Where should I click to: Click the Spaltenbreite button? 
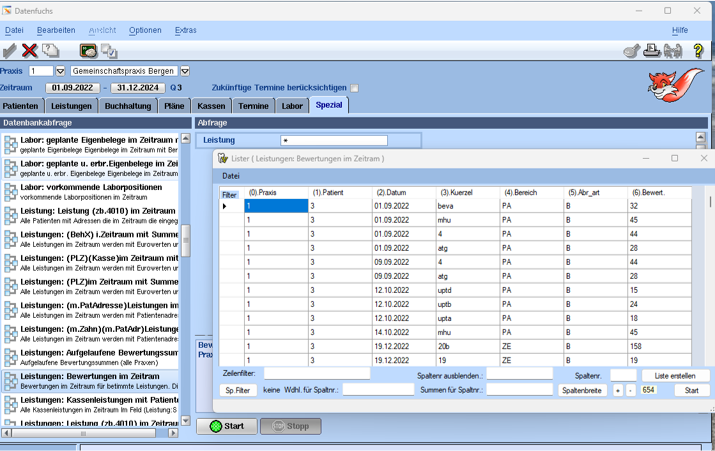(x=582, y=390)
